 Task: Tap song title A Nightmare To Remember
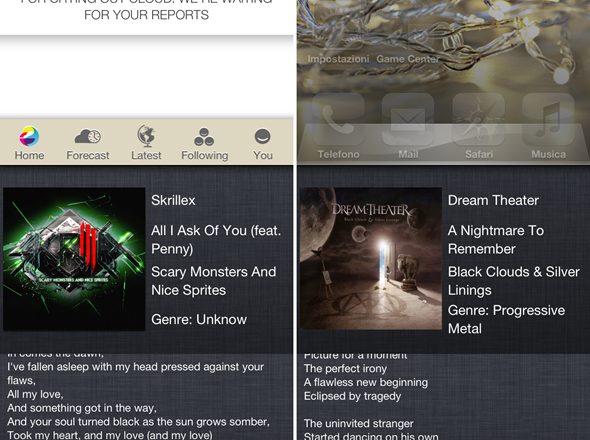coord(496,240)
